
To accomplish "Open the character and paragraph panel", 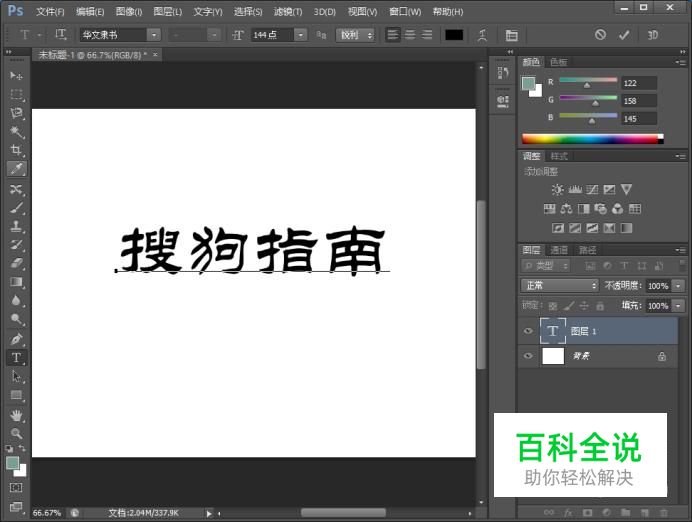I will coord(511,35).
